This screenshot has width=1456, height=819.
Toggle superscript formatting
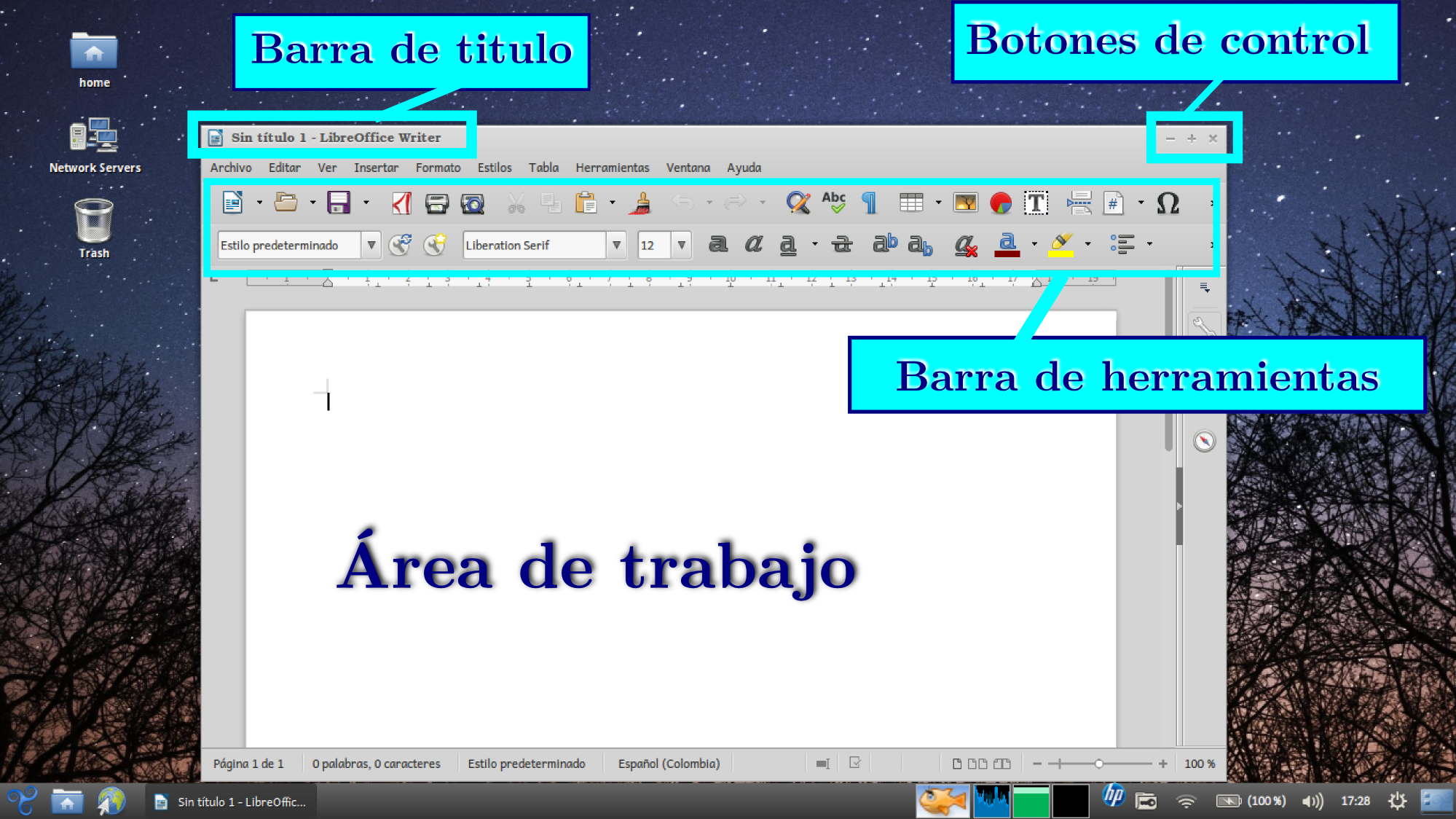pyautogui.click(x=885, y=243)
